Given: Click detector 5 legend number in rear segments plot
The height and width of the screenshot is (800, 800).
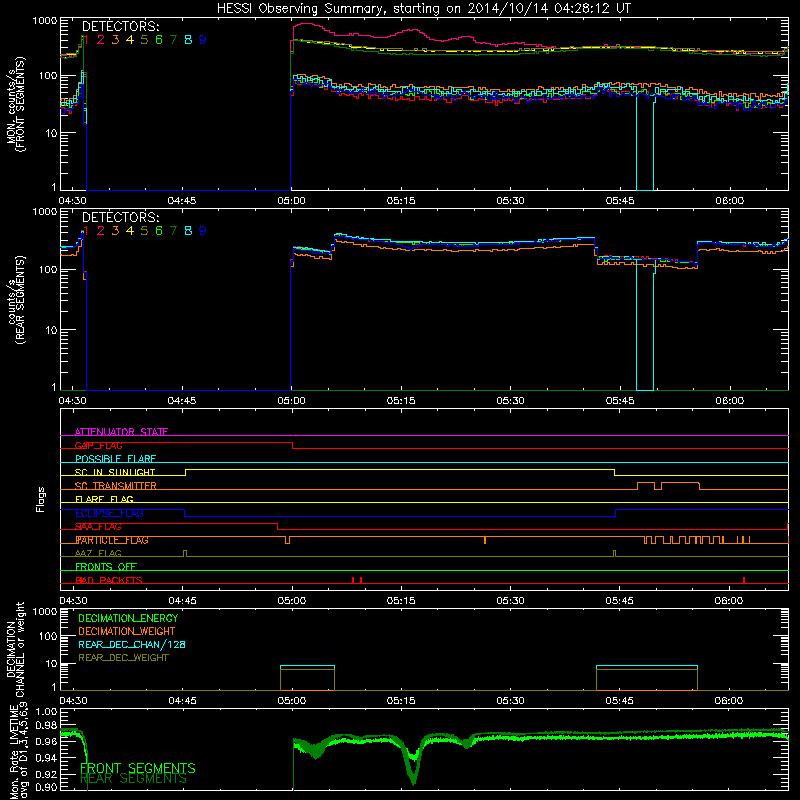Looking at the screenshot, I should pyautogui.click(x=144, y=231).
